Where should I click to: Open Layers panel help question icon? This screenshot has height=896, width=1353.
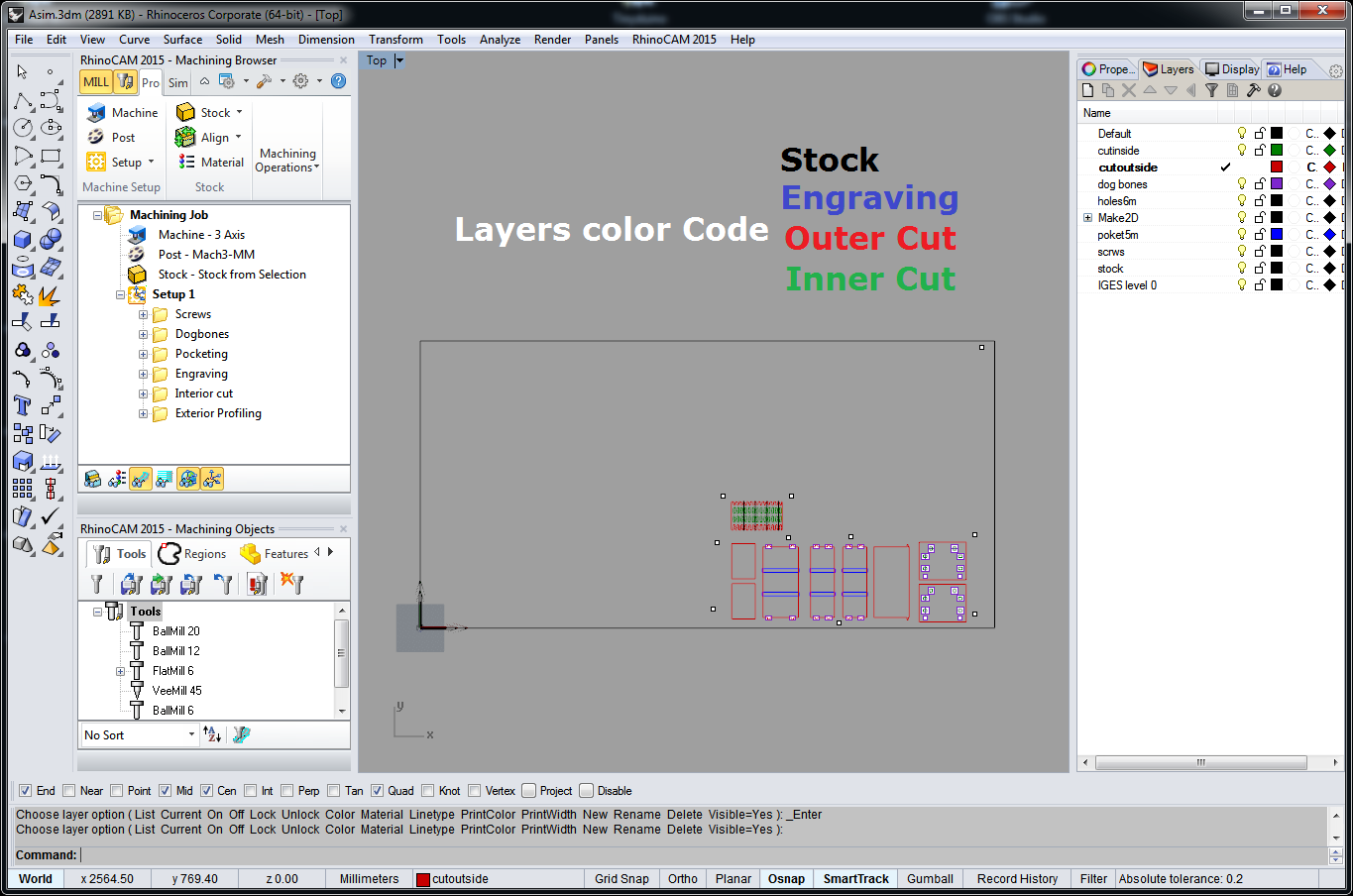1275,90
